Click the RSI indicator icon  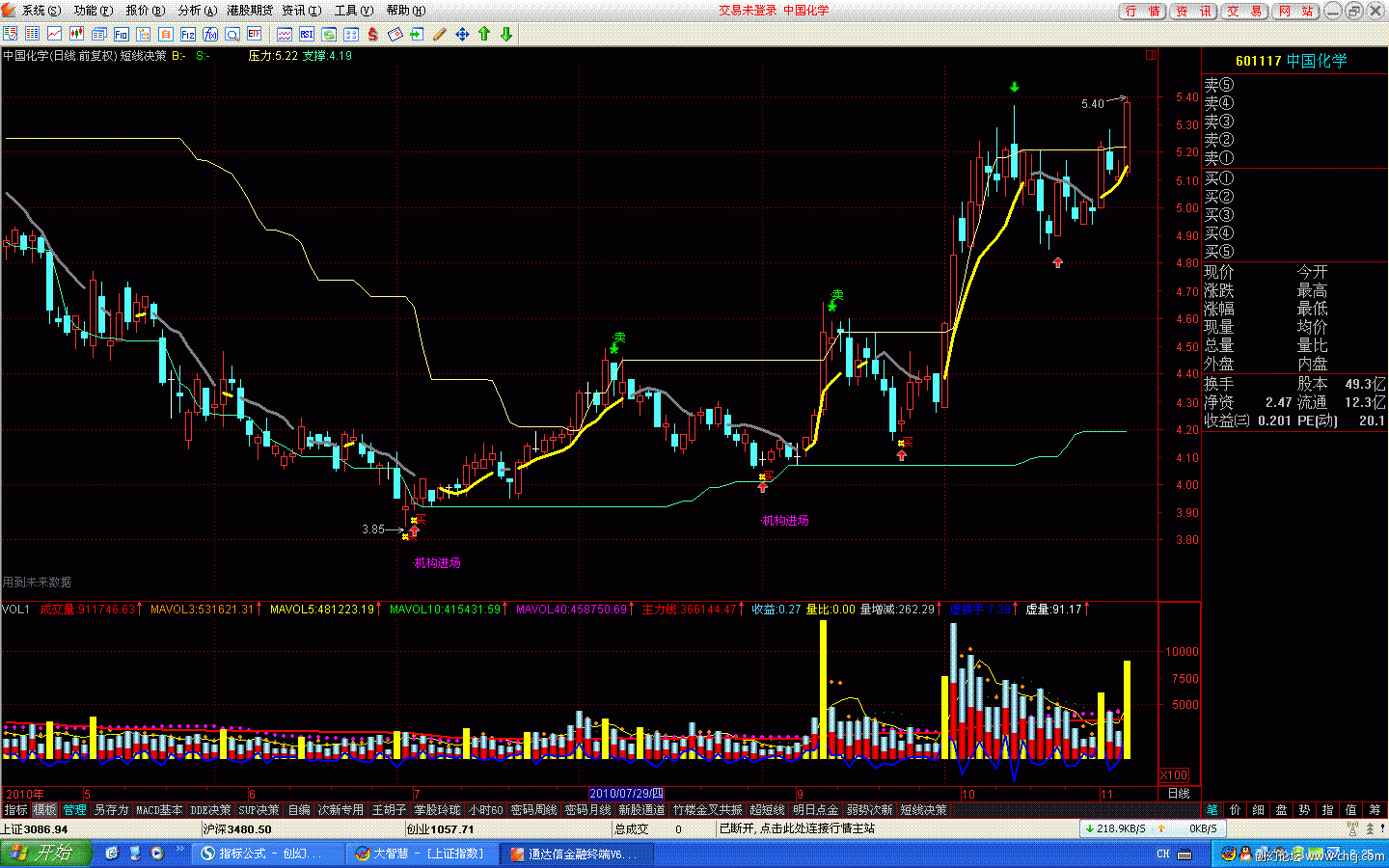[307, 34]
